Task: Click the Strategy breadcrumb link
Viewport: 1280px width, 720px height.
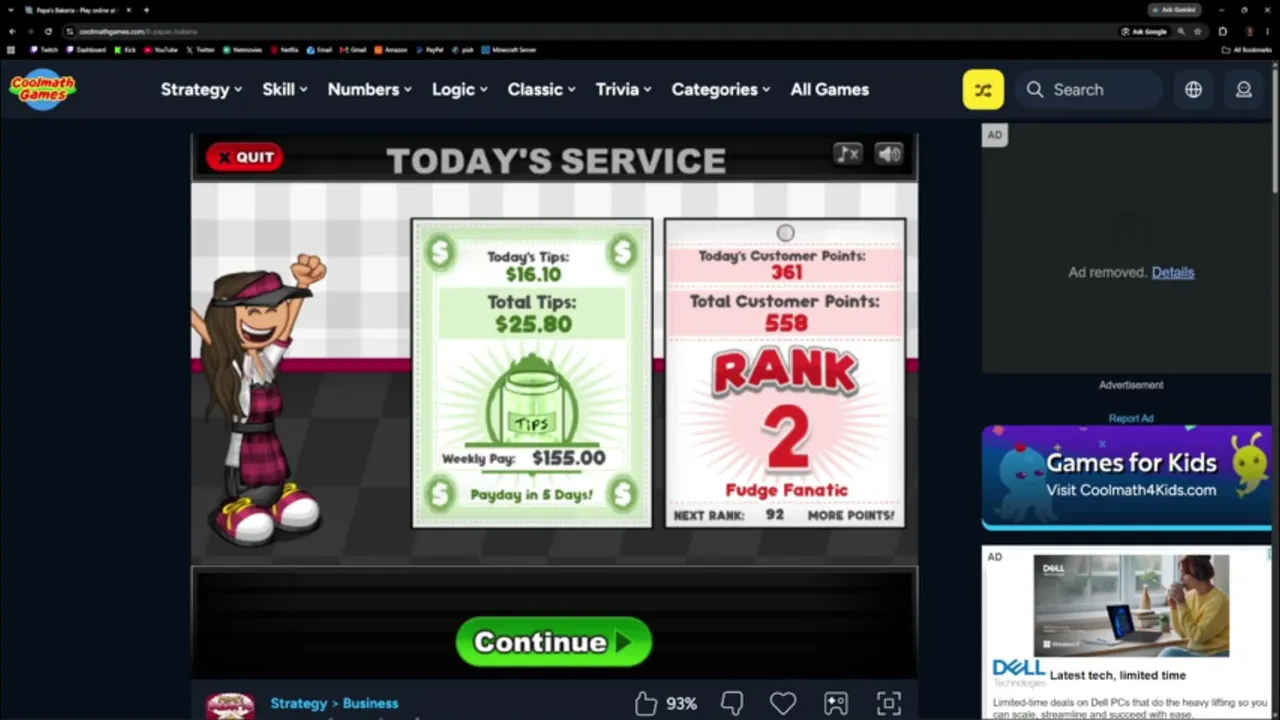Action: tap(299, 703)
